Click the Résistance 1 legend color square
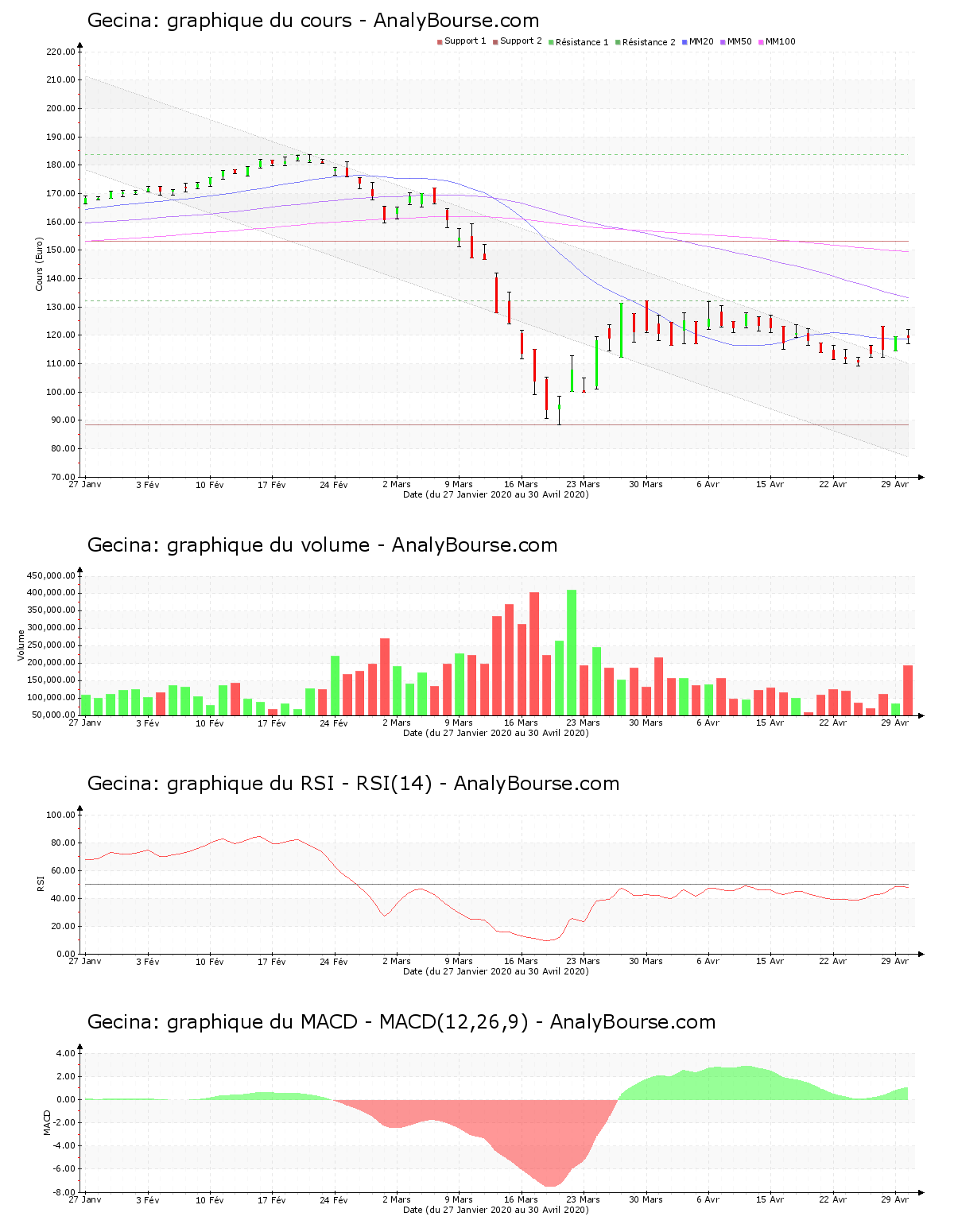Screen dimensions: 954x1232 551,42
